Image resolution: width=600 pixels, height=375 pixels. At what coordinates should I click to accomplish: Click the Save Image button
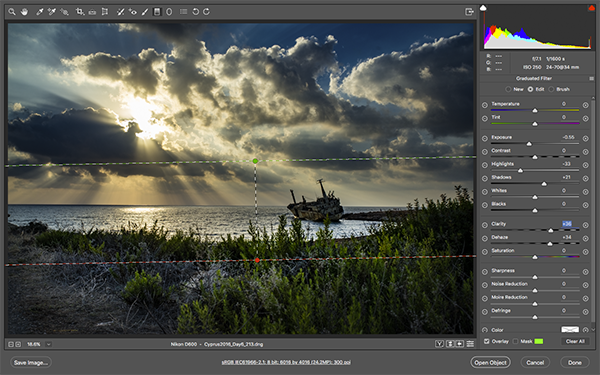pyautogui.click(x=31, y=362)
